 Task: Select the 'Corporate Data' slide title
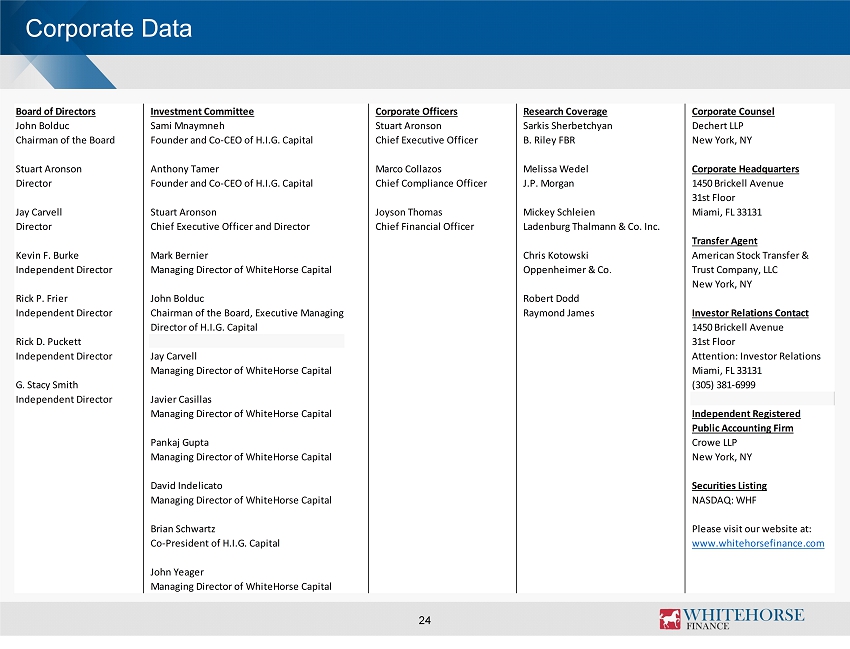click(108, 29)
